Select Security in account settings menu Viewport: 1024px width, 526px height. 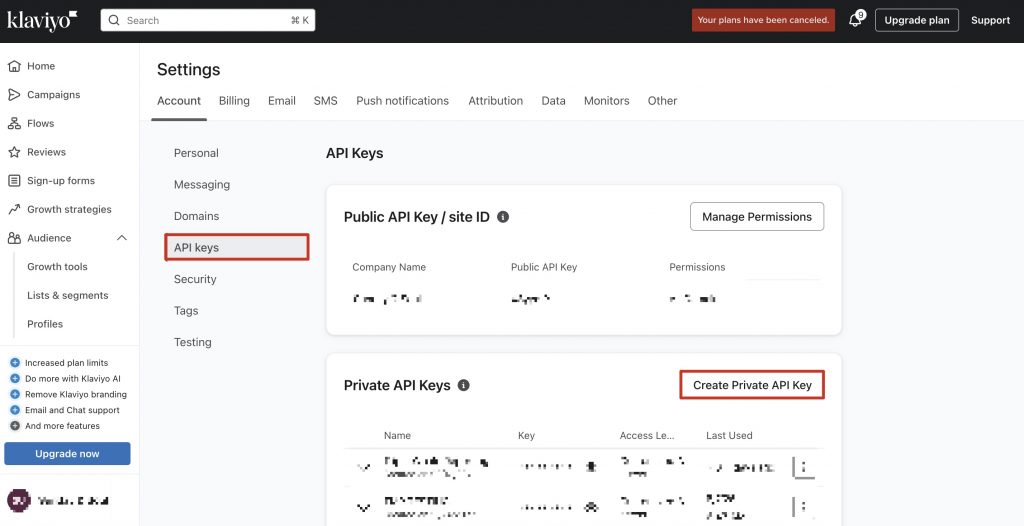click(x=195, y=279)
